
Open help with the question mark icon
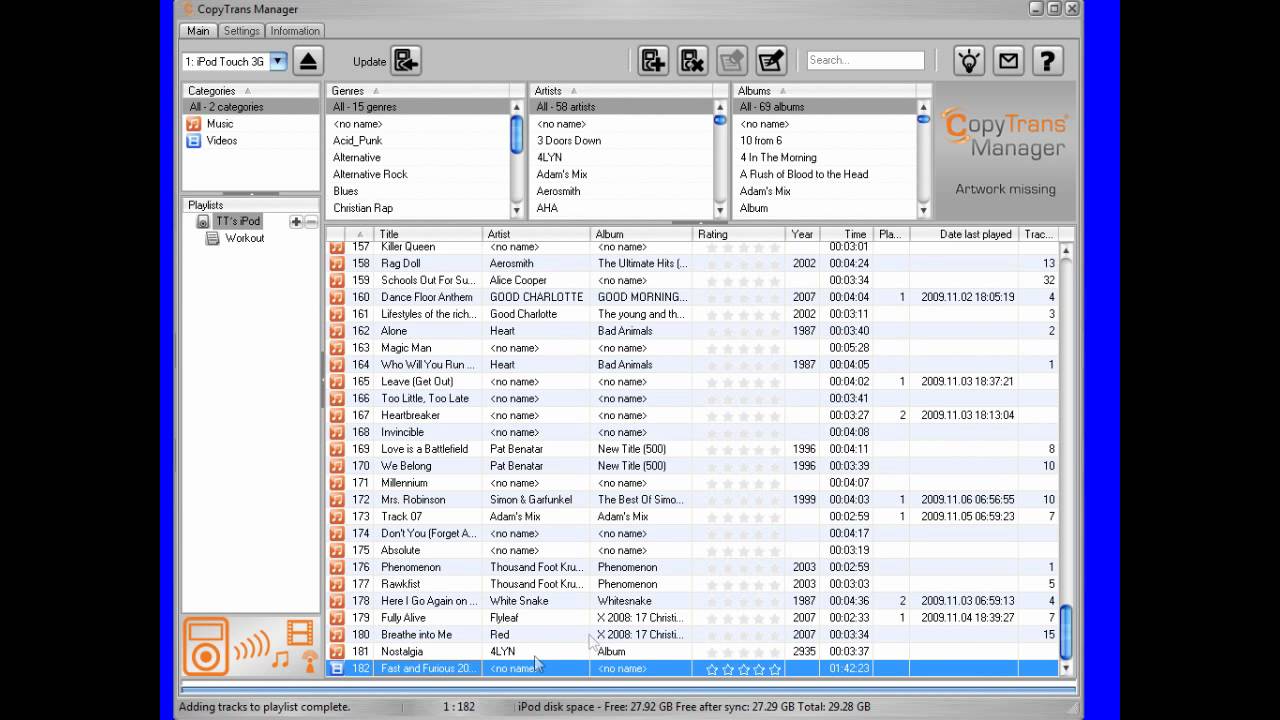(x=1047, y=61)
